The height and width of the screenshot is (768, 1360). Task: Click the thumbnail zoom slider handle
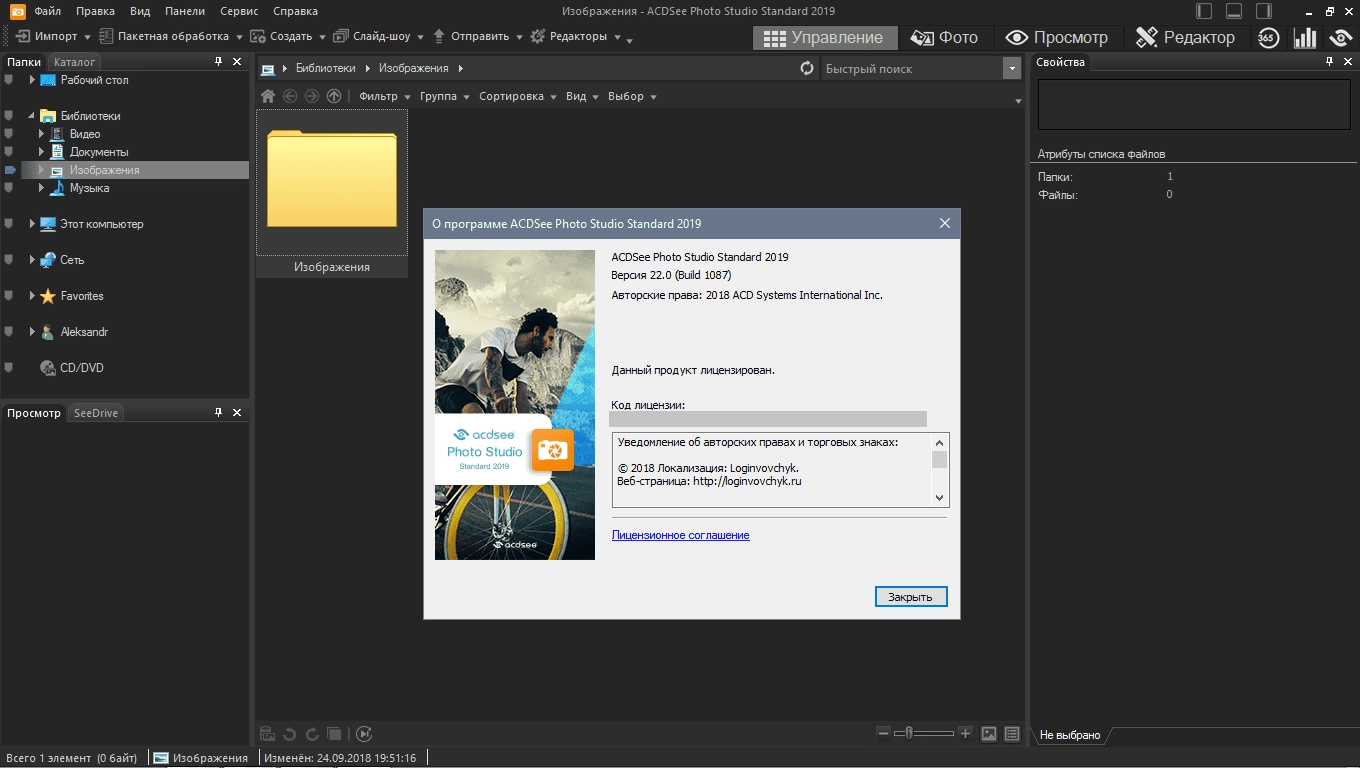[x=909, y=733]
